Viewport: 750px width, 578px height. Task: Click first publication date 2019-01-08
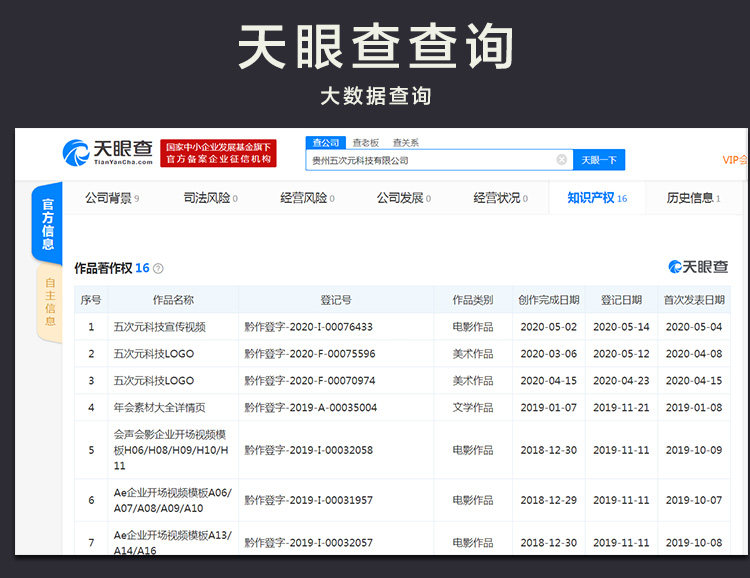(x=694, y=407)
